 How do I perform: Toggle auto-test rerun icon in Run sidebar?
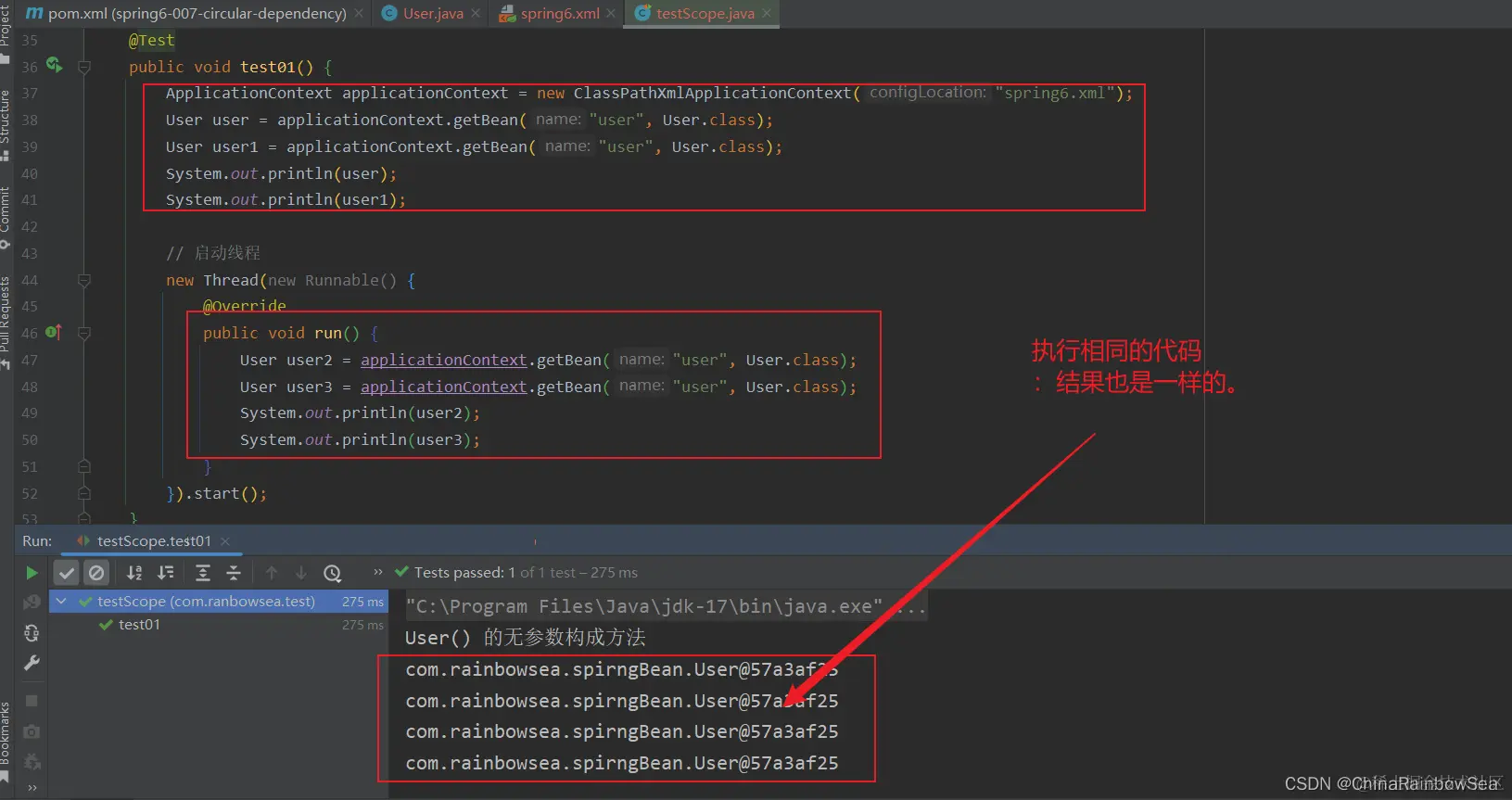tap(32, 633)
